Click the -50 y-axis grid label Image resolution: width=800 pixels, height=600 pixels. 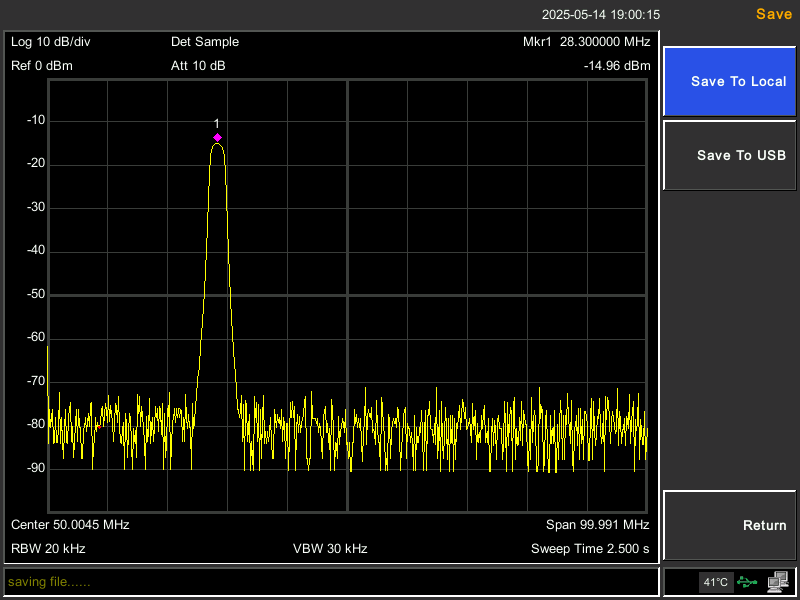pos(36,294)
